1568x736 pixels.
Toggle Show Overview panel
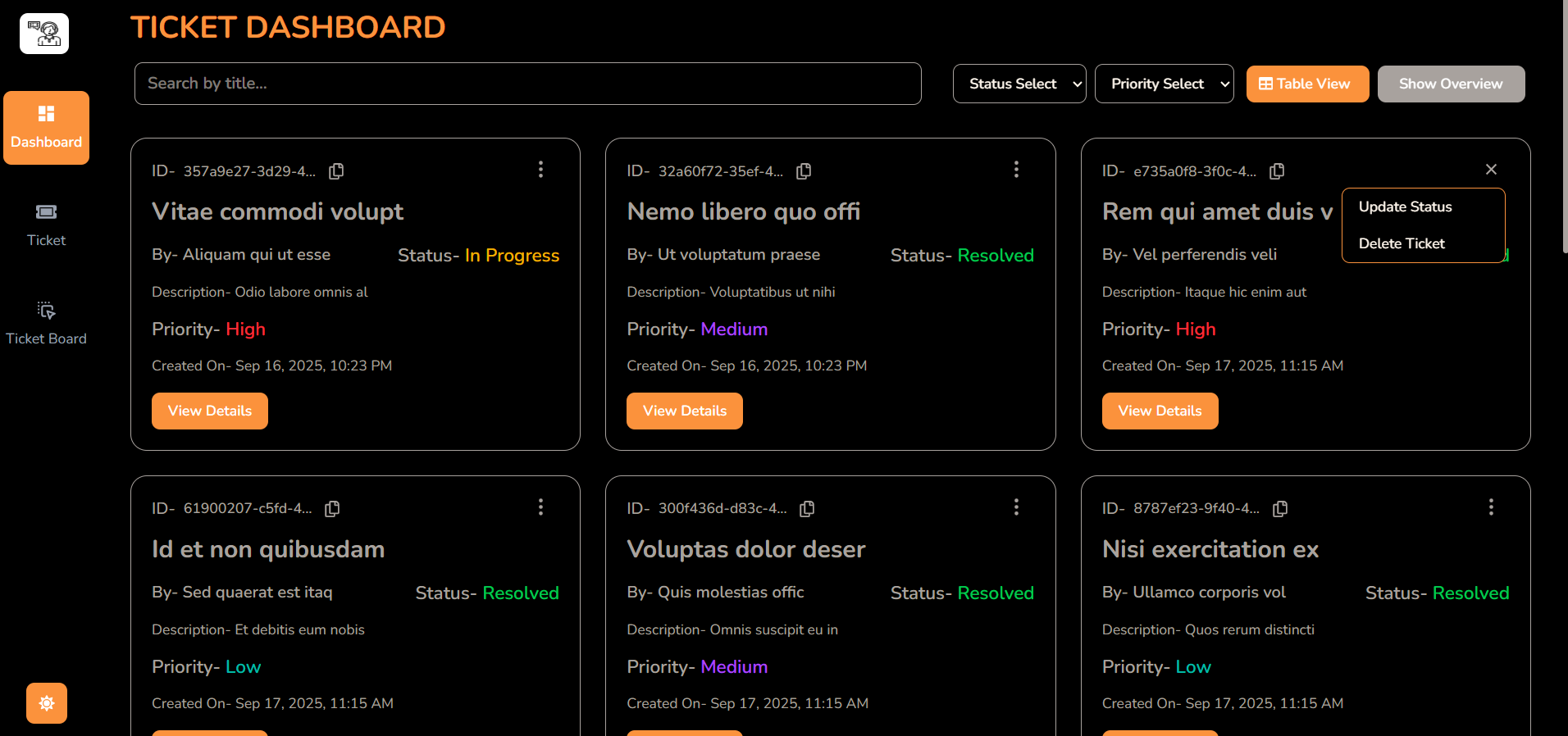pyautogui.click(x=1451, y=84)
